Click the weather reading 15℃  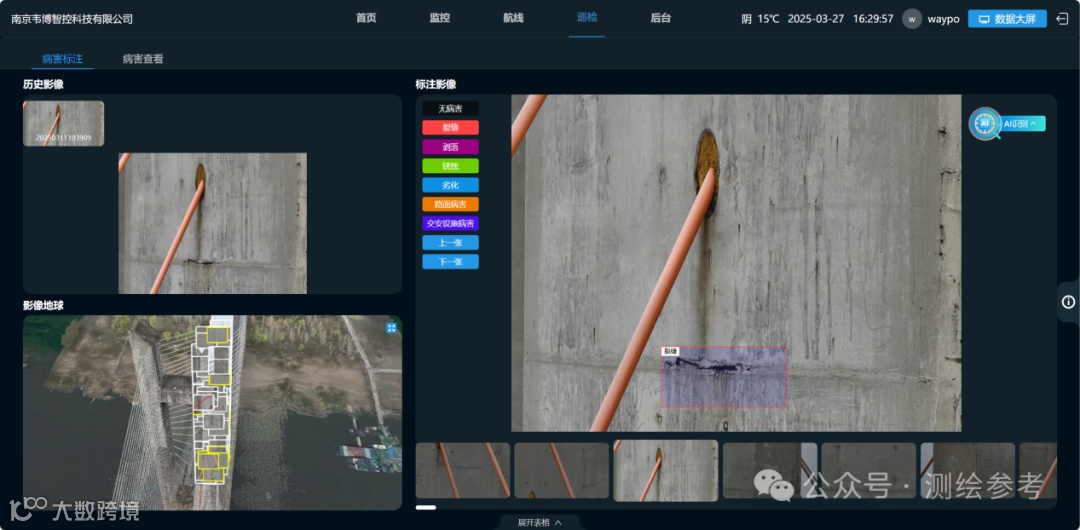(x=769, y=19)
